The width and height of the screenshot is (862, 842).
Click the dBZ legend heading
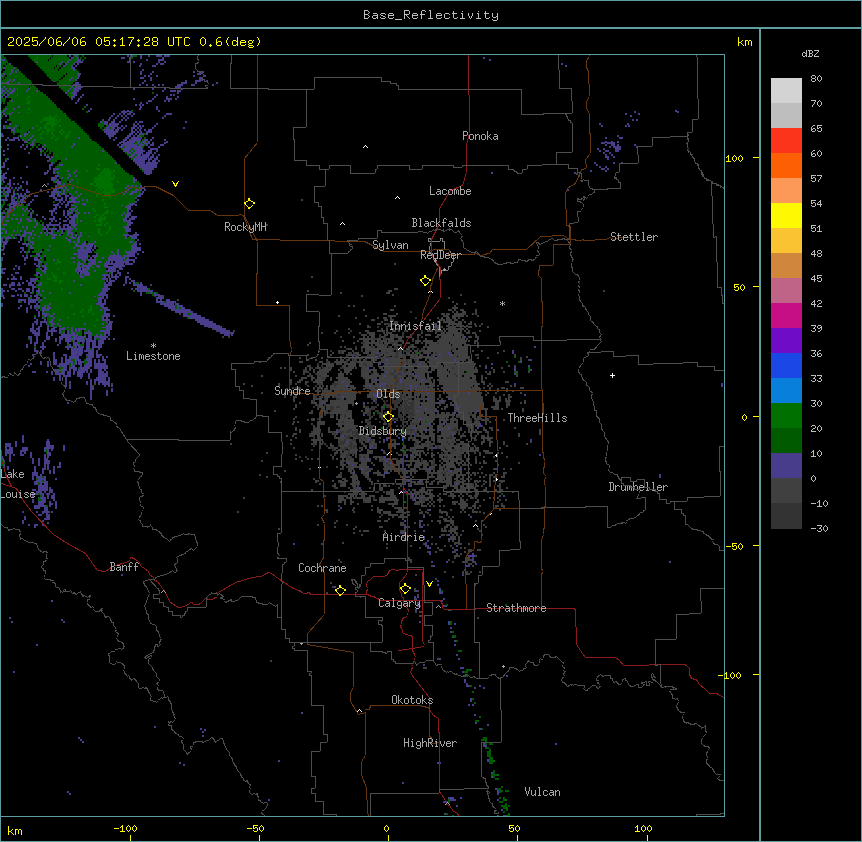point(810,53)
